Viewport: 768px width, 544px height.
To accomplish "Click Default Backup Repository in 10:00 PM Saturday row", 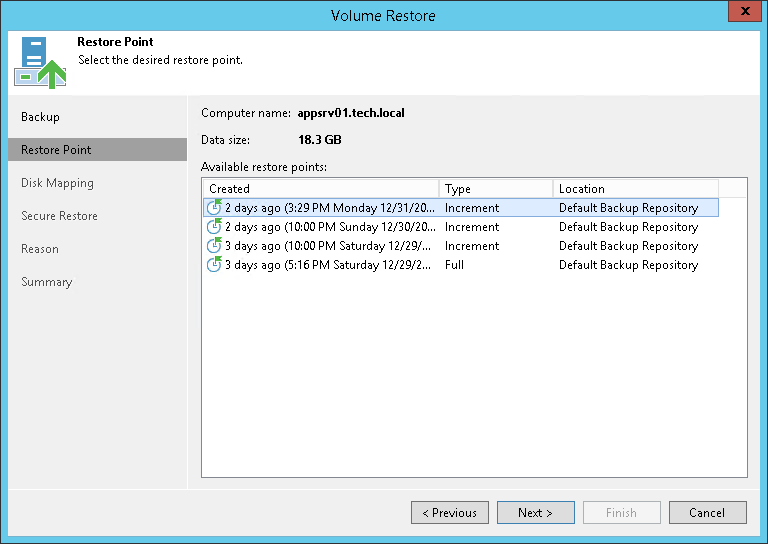I will click(628, 246).
